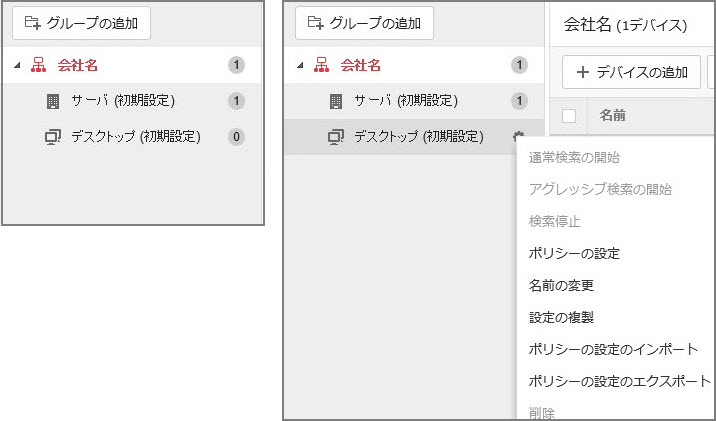The image size is (716, 421).
Task: Choose 設定の複製 from the context menu
Action: coord(561,317)
